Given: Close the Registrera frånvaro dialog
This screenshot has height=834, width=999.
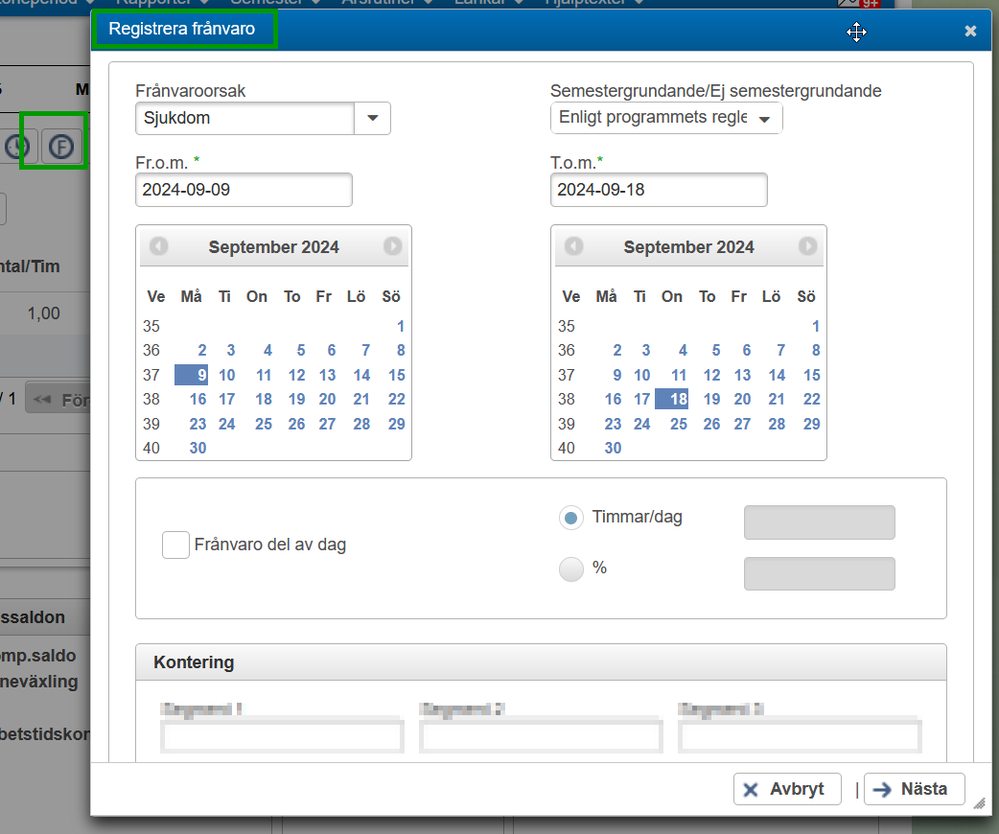Looking at the screenshot, I should click(970, 31).
